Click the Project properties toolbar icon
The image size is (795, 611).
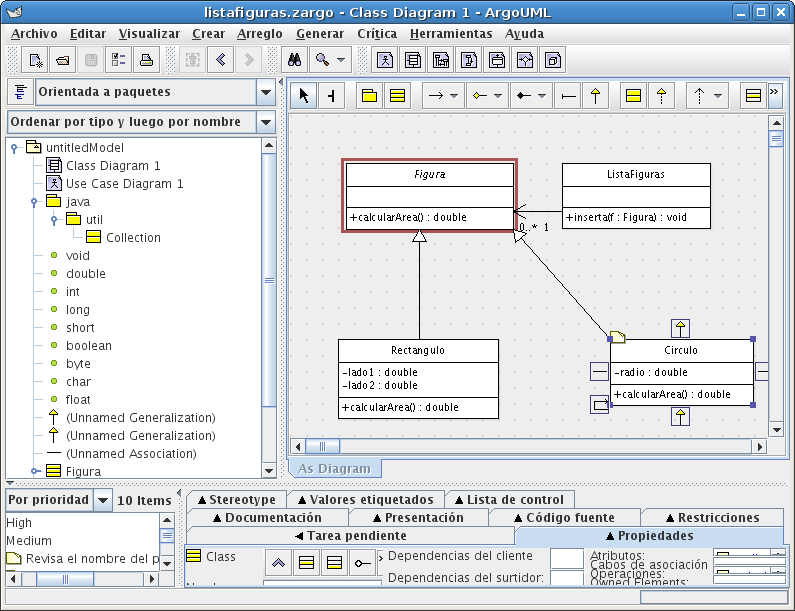click(x=119, y=60)
